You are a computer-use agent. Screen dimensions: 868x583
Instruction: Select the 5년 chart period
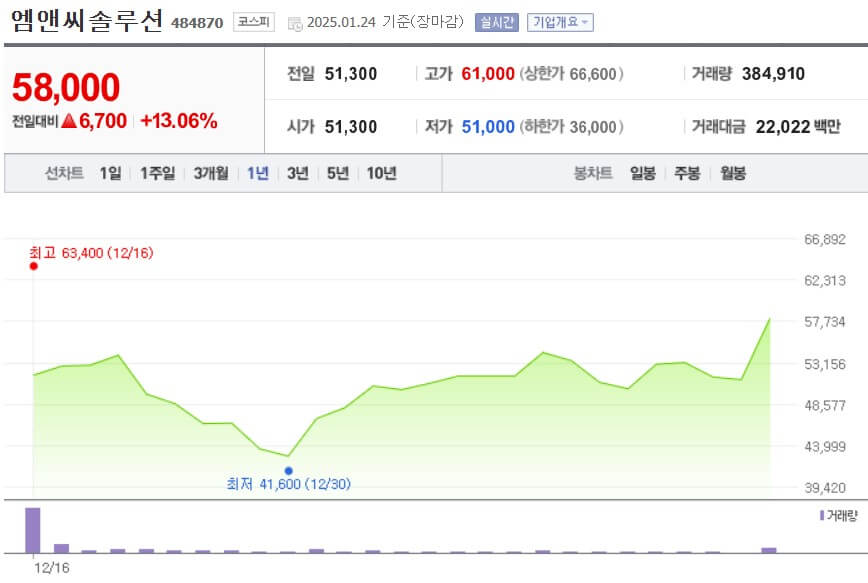point(337,172)
